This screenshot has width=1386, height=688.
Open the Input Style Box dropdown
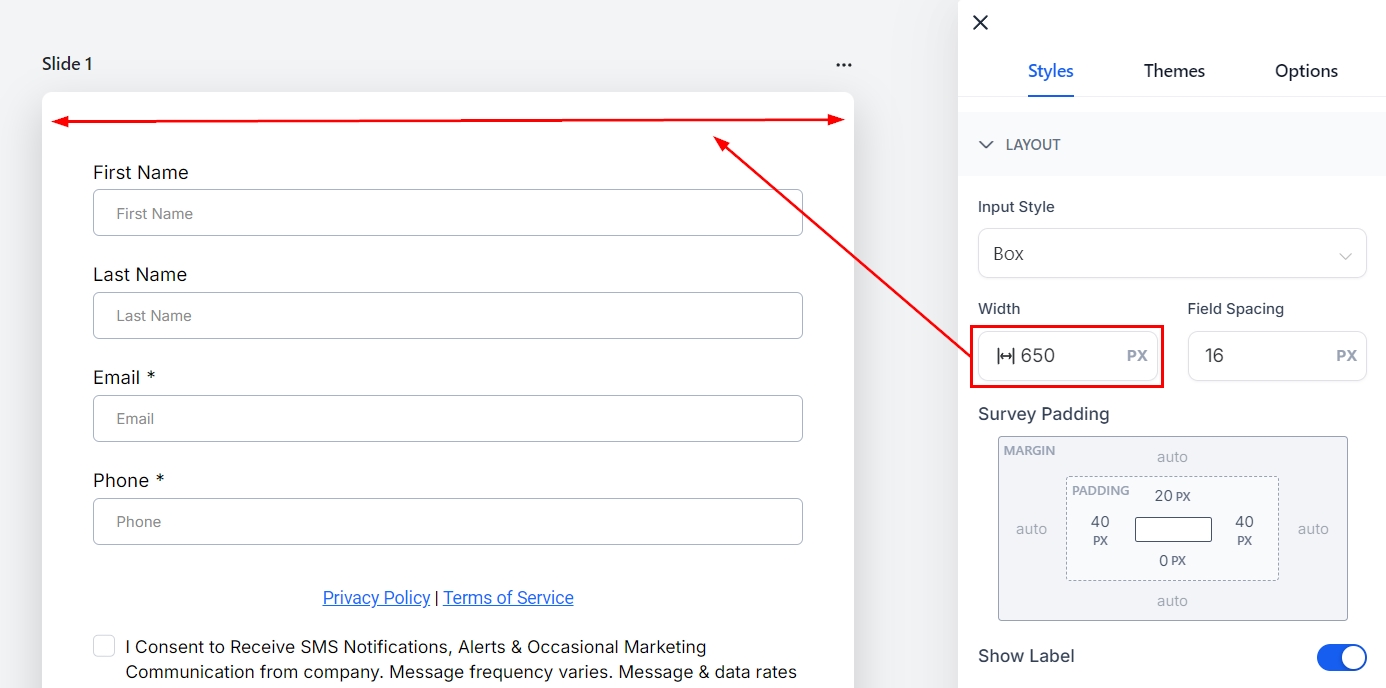[x=1171, y=254]
